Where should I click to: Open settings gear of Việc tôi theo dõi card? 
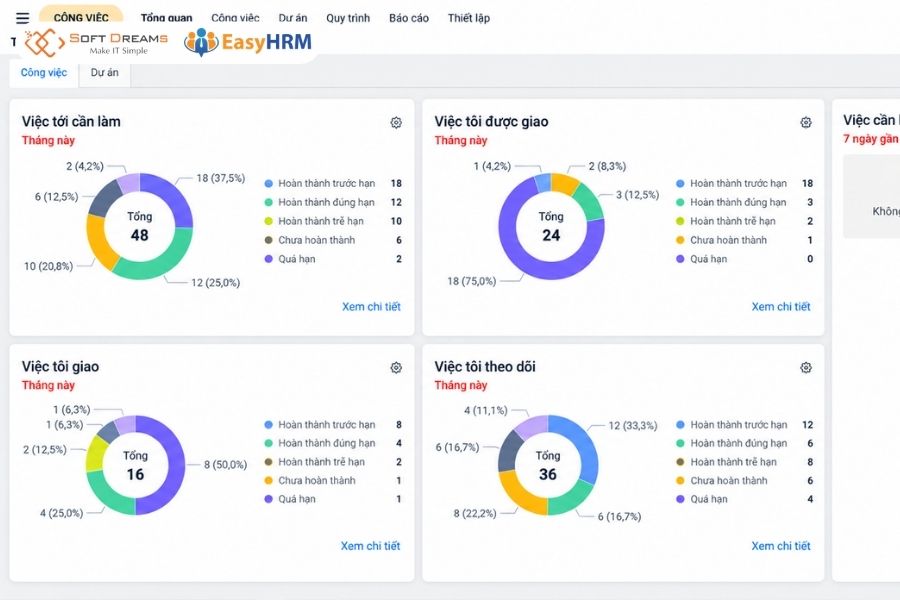(806, 367)
